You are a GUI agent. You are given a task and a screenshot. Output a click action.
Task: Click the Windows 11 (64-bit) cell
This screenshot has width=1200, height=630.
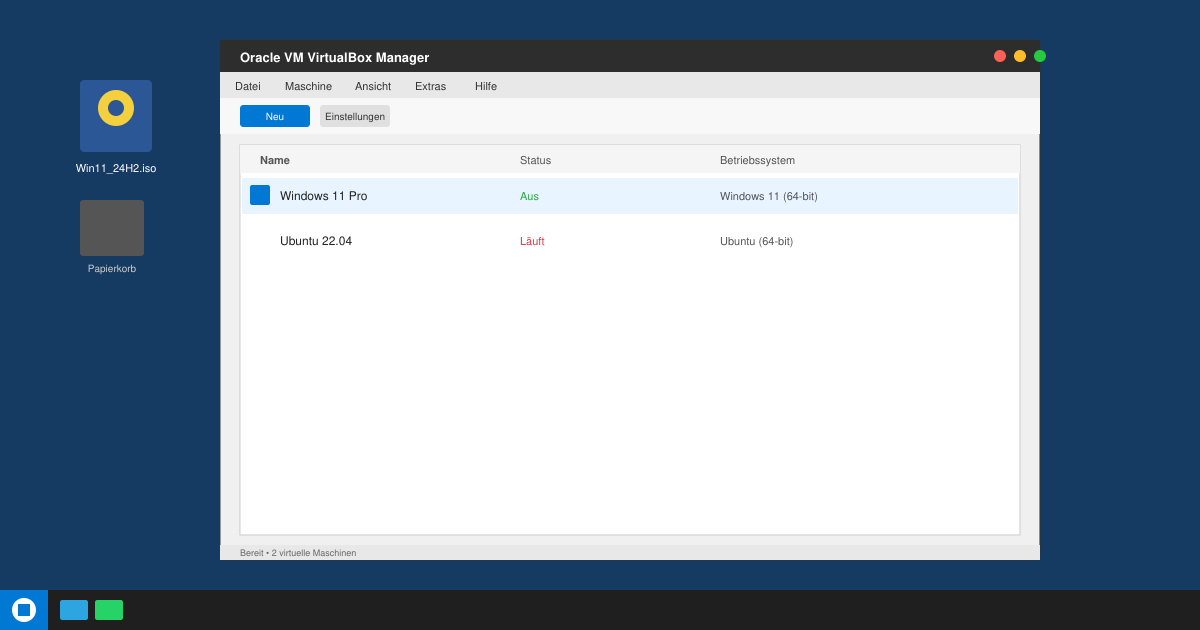[769, 196]
